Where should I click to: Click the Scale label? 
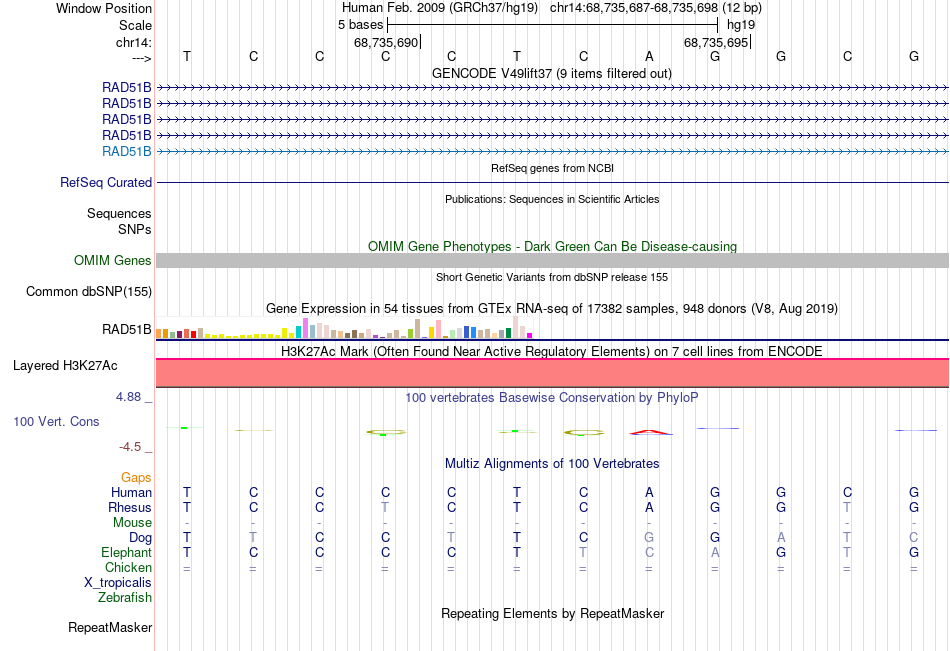click(x=135, y=25)
